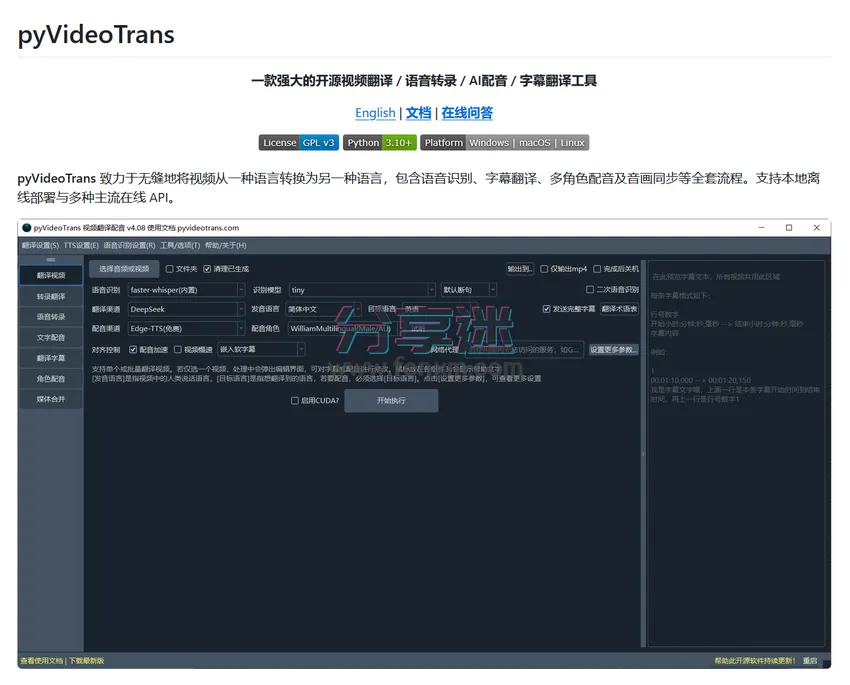Switch to the 转录翻译 sidebar tab

(x=51, y=296)
